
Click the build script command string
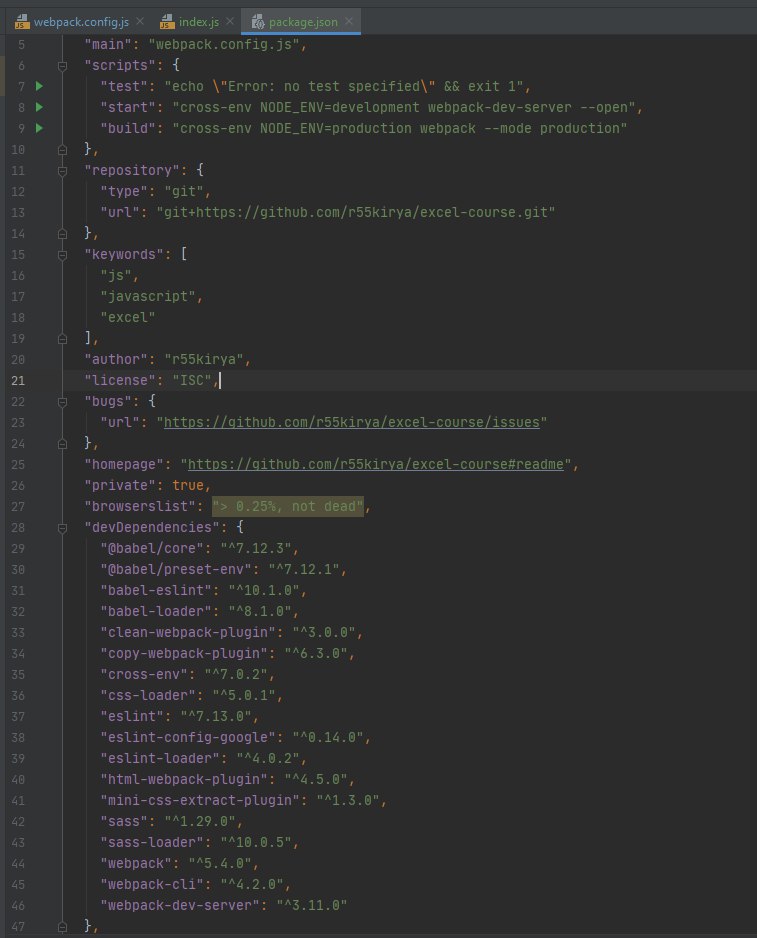coord(400,129)
